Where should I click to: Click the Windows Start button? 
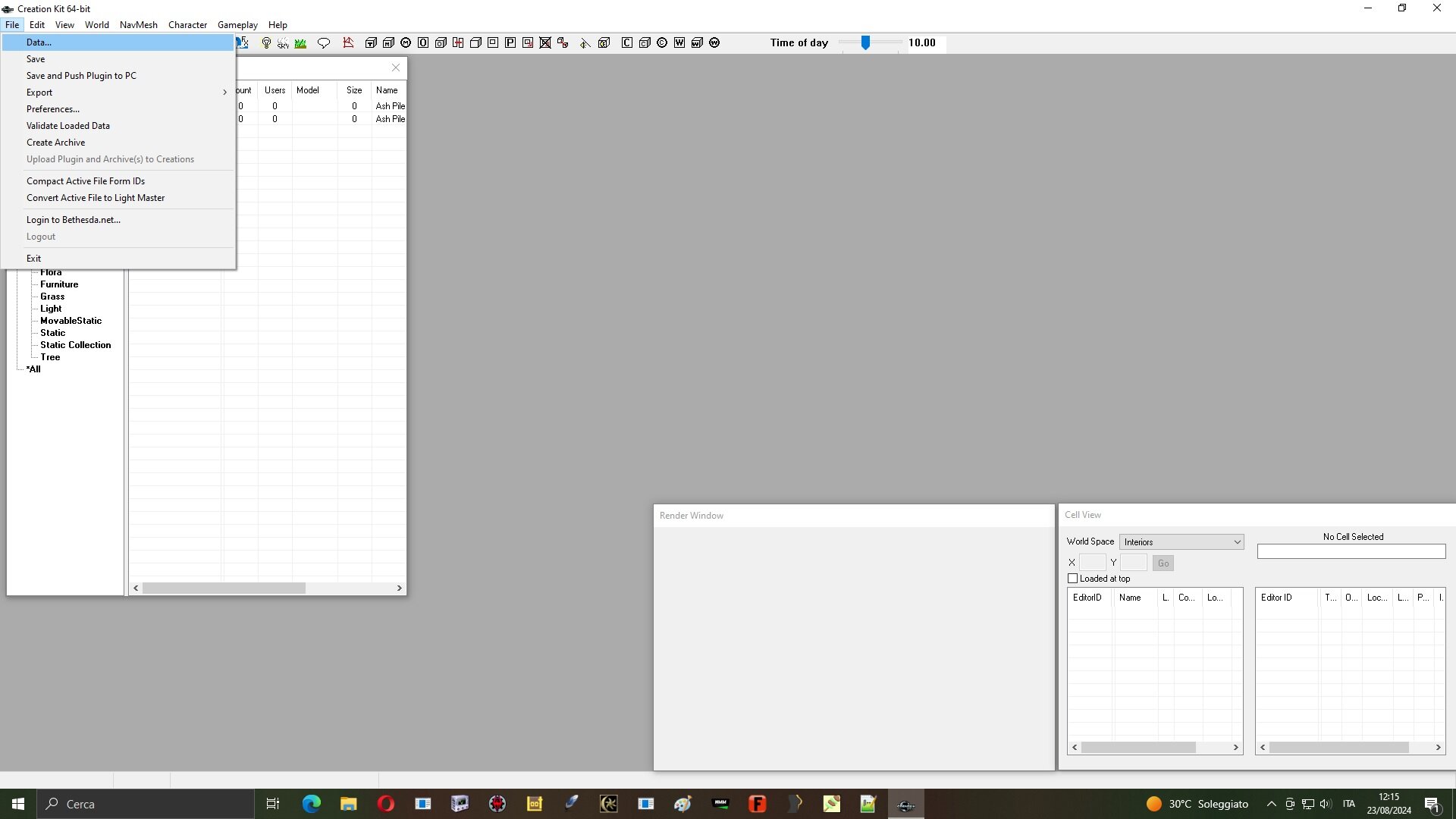[18, 804]
